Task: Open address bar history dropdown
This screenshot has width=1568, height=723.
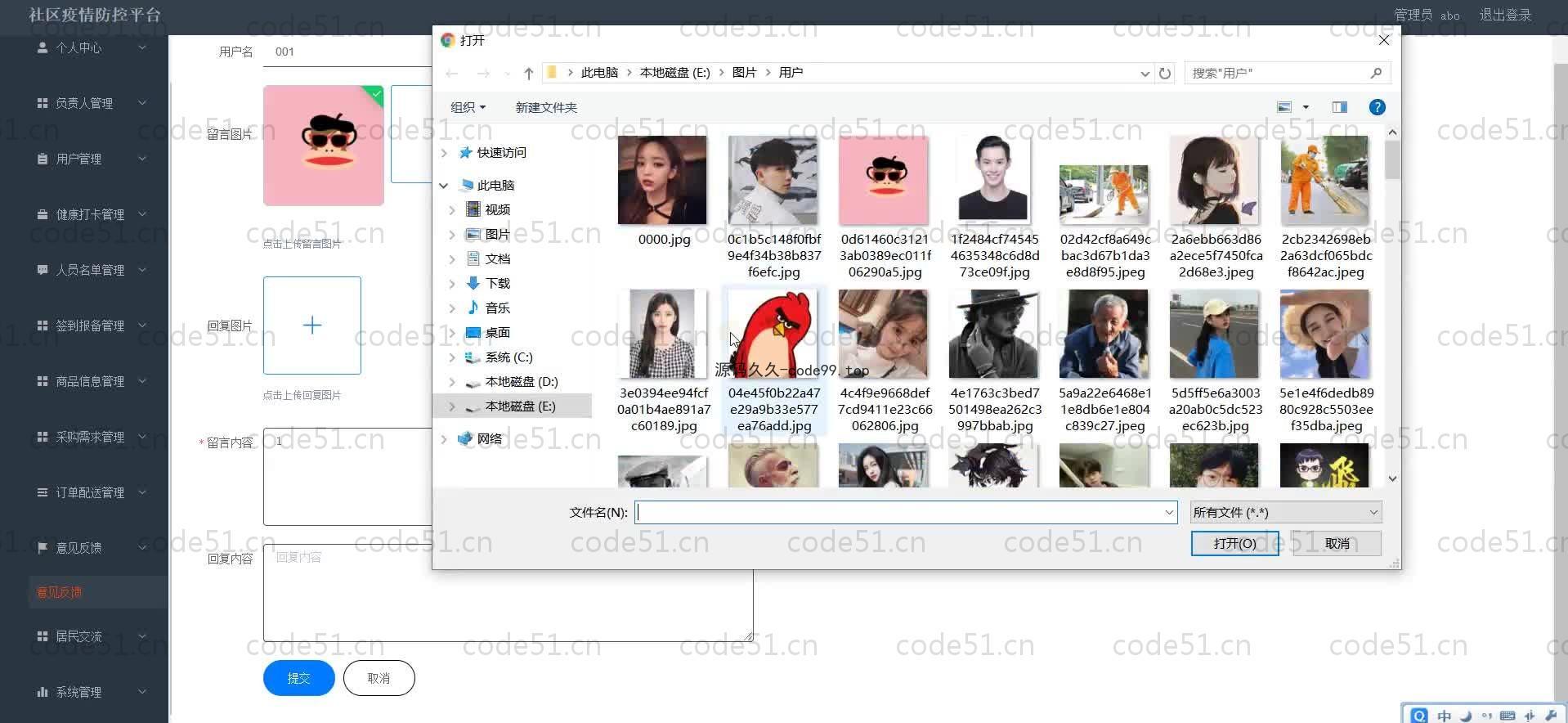Action: coord(1145,74)
